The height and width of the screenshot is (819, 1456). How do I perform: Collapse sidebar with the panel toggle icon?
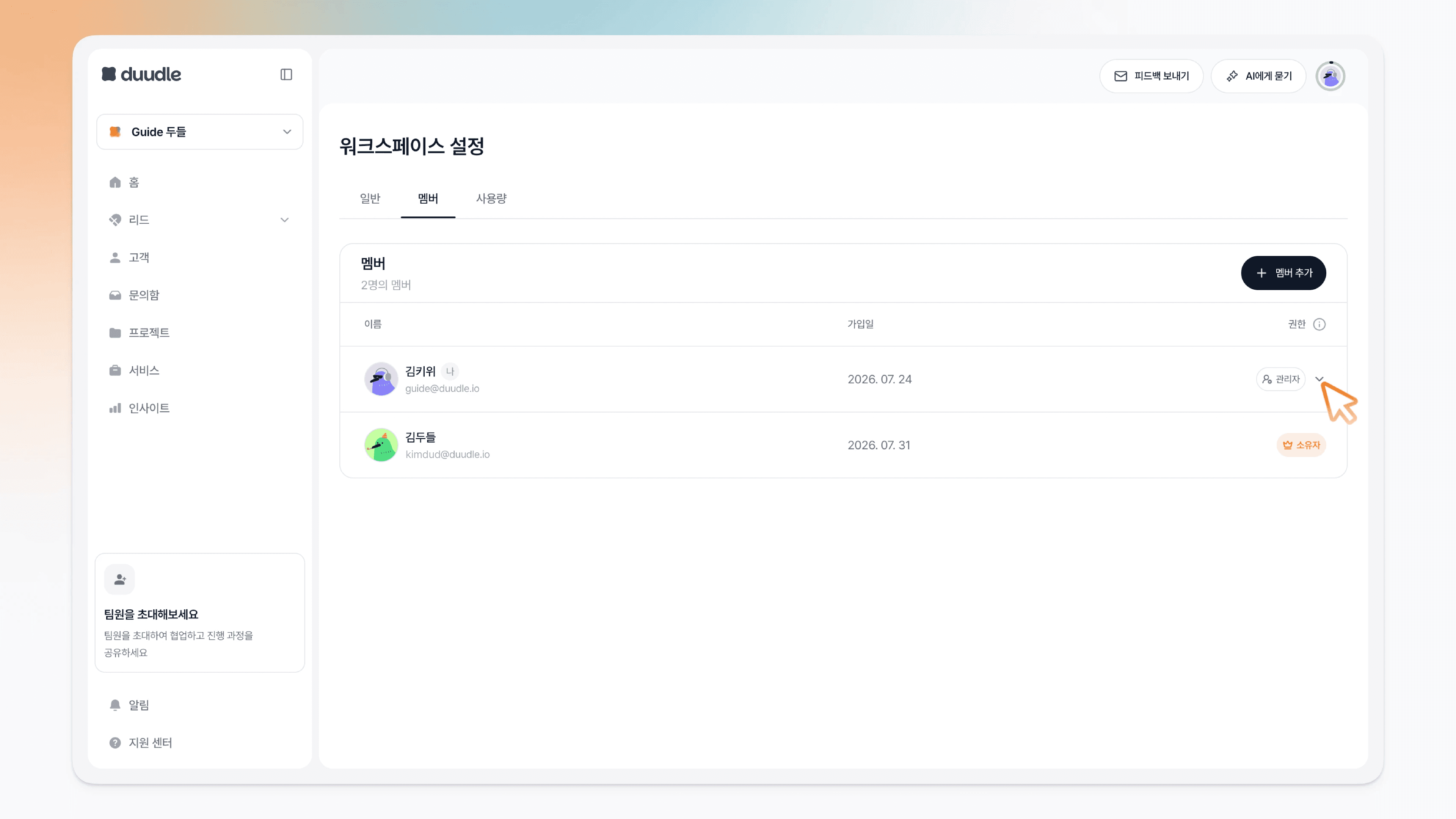[x=286, y=75]
